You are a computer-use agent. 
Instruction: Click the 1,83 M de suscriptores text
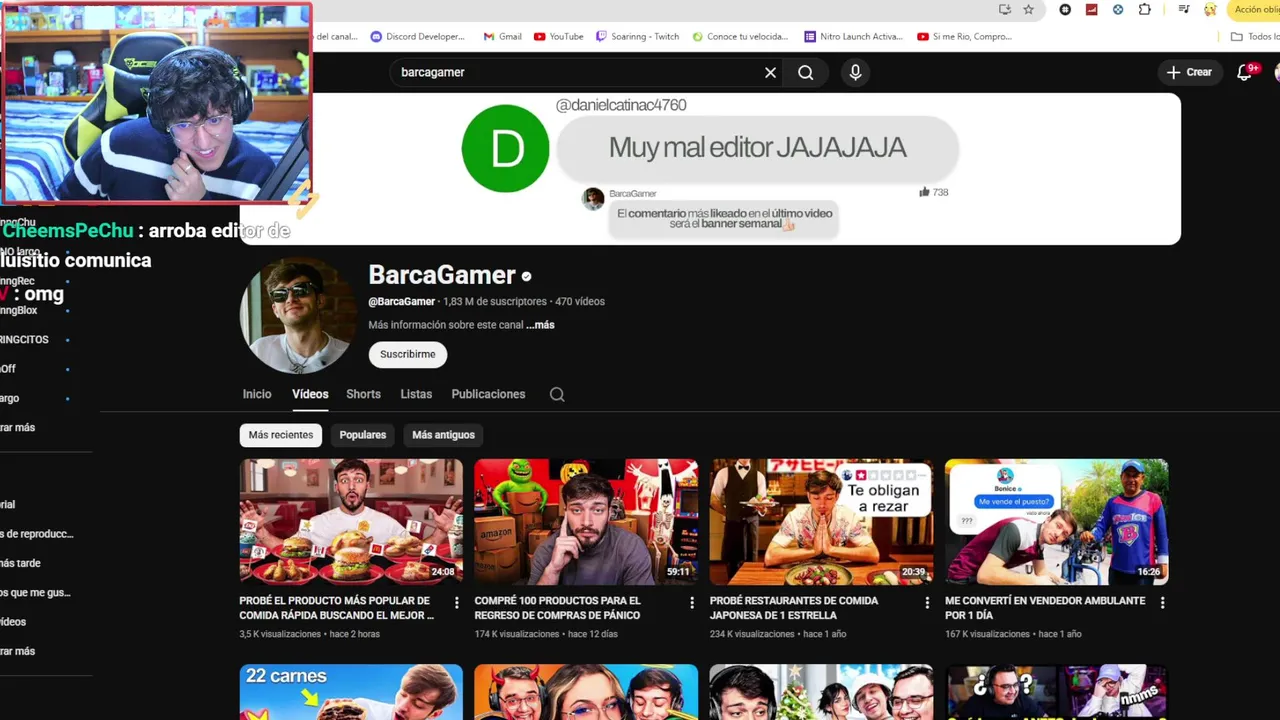(x=495, y=301)
